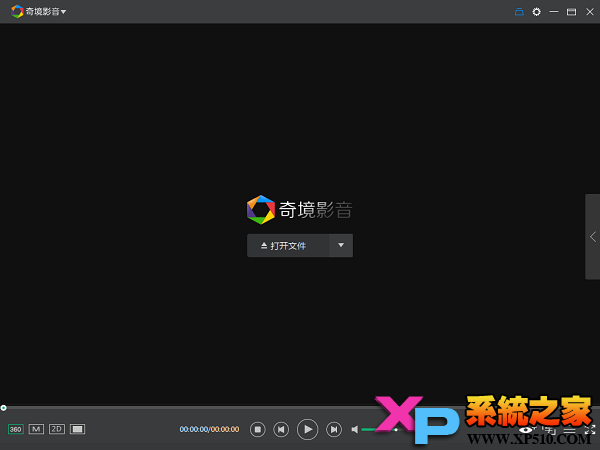
Task: Close the player window
Action: click(x=590, y=12)
